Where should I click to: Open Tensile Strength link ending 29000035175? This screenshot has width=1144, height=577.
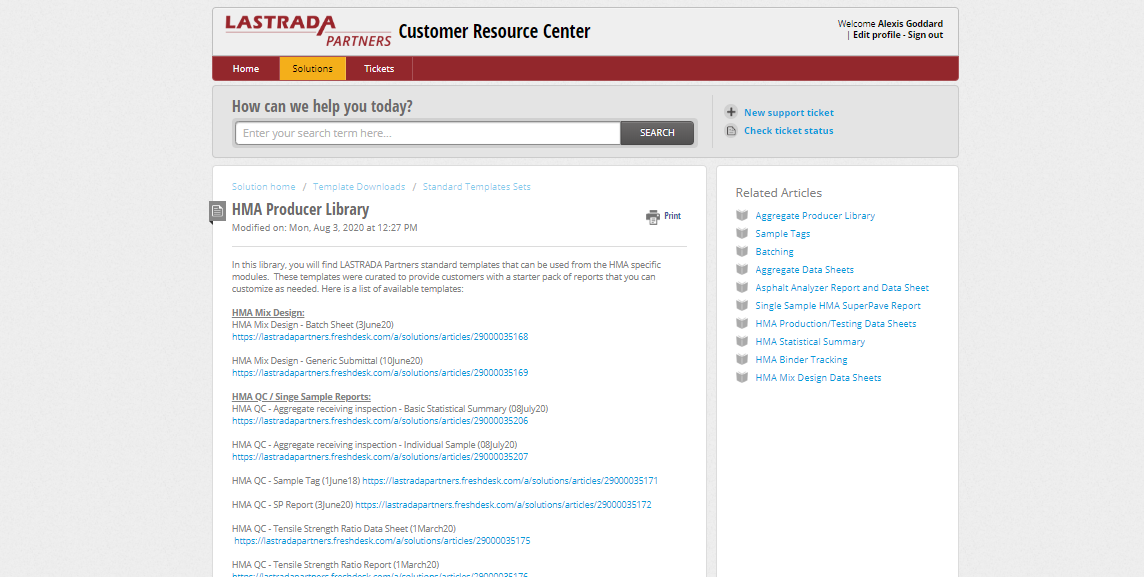pos(382,541)
